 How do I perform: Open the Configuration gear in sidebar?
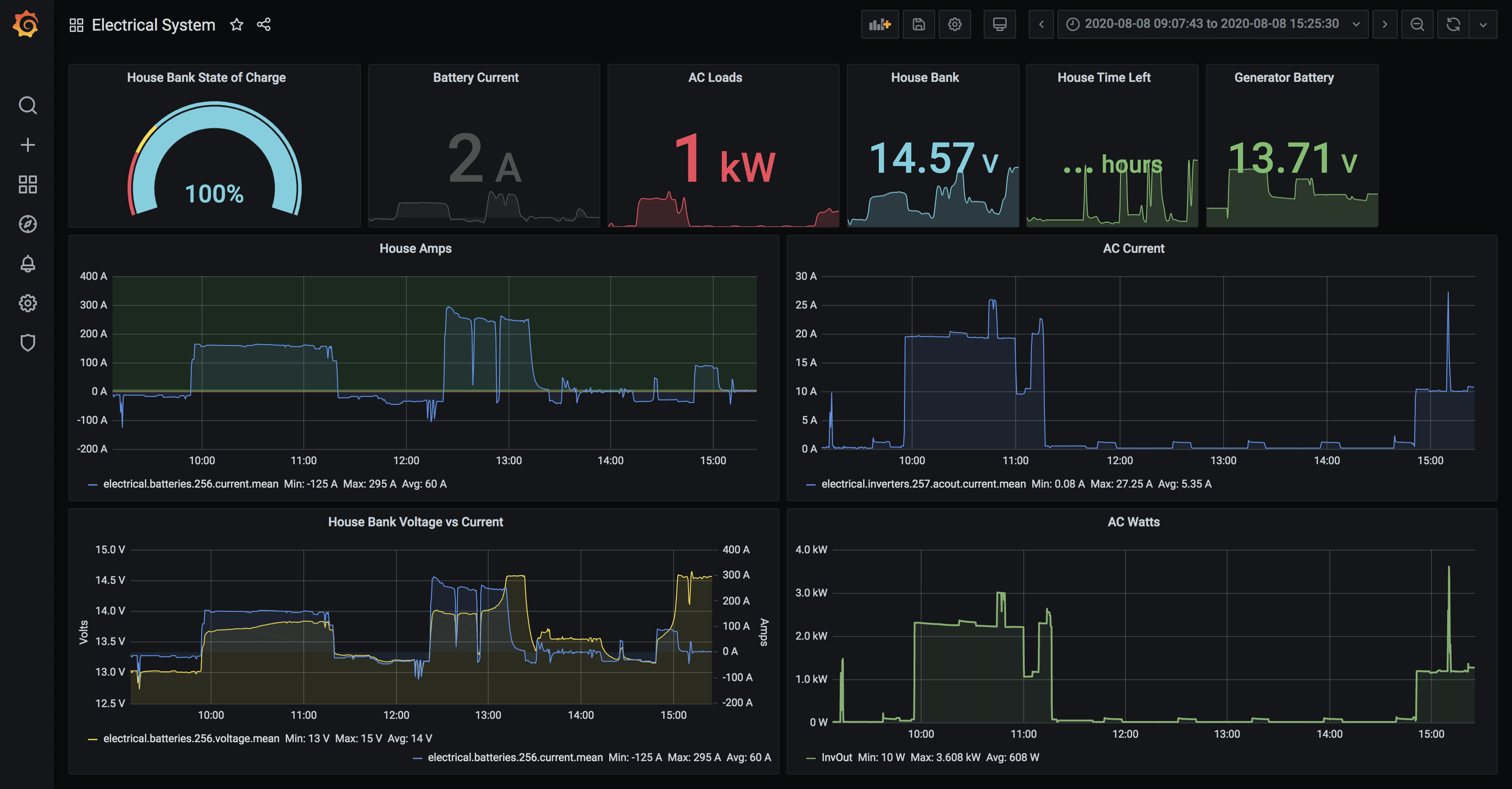(27, 303)
